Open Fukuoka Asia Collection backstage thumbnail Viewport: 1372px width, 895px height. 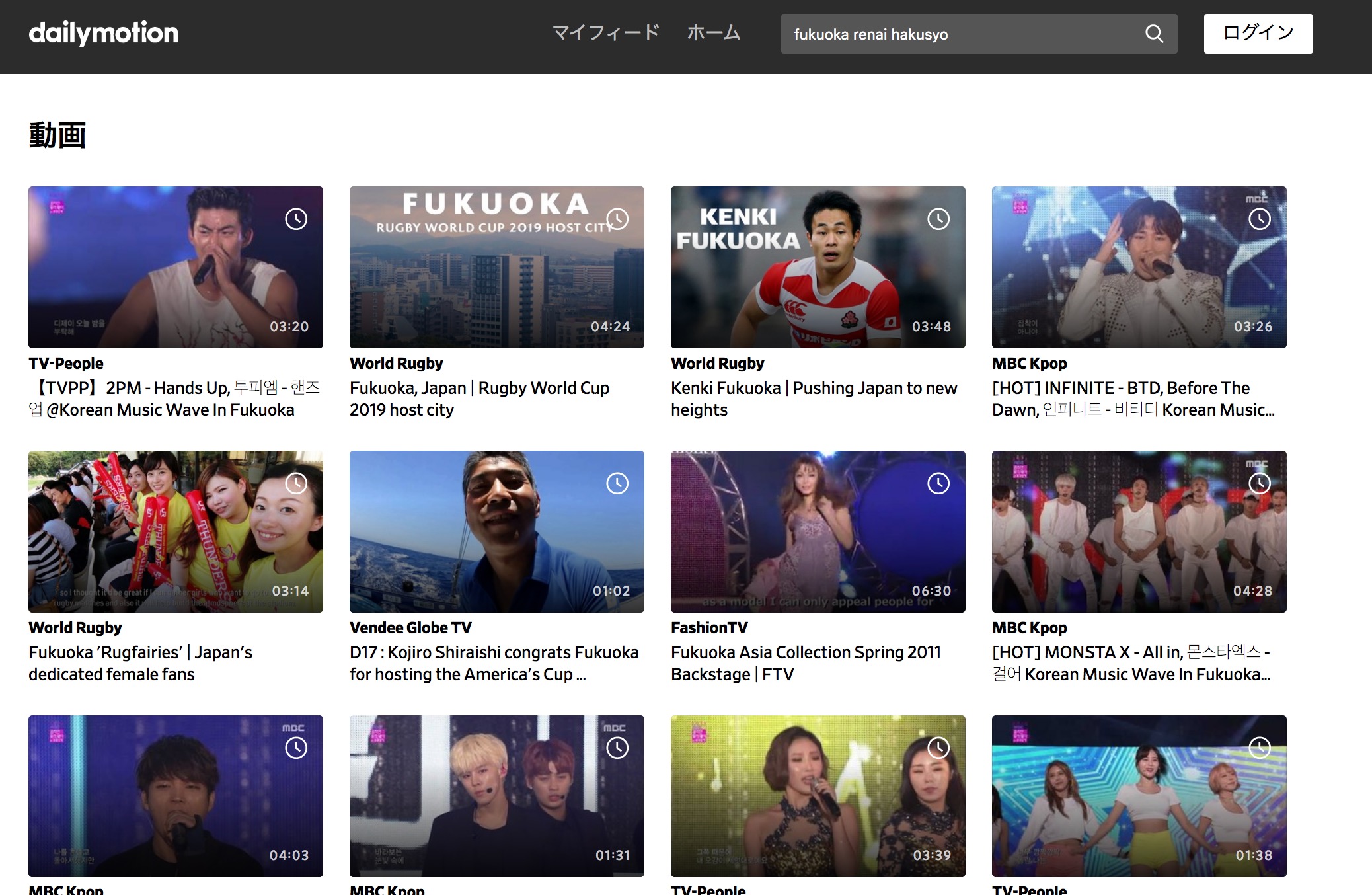pyautogui.click(x=818, y=531)
